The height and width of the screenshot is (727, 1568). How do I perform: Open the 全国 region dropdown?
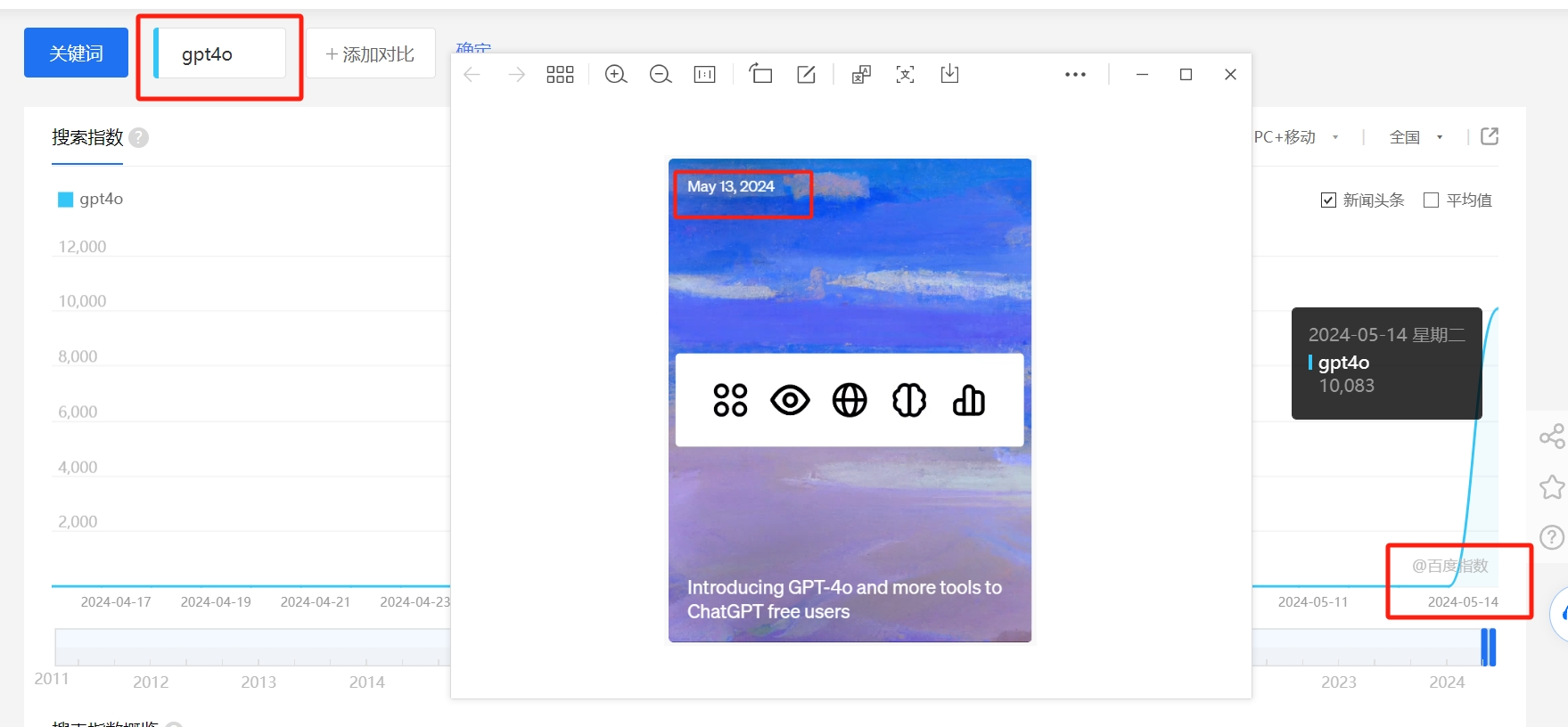coord(1416,137)
